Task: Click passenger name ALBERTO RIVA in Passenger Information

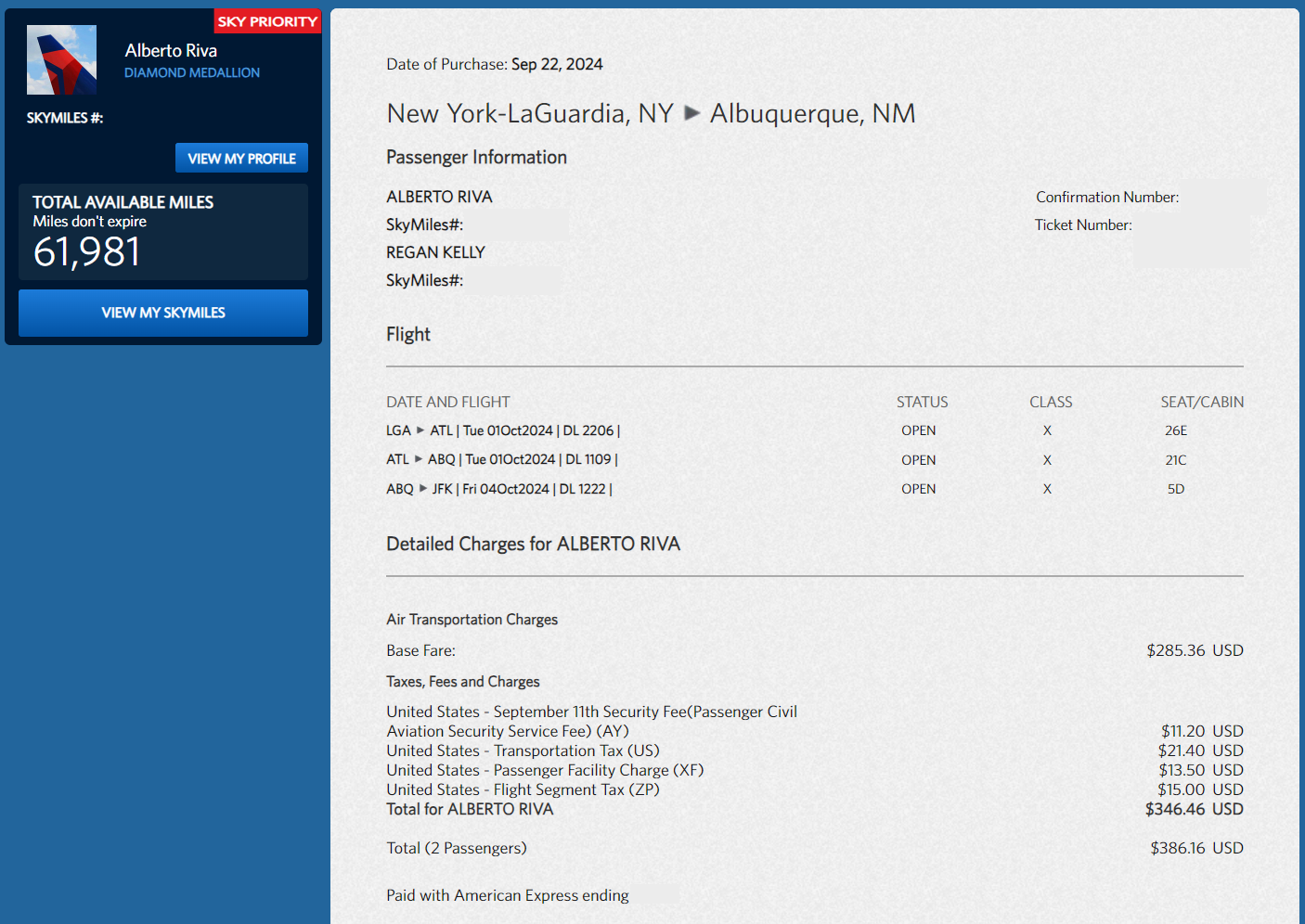Action: pyautogui.click(x=439, y=197)
